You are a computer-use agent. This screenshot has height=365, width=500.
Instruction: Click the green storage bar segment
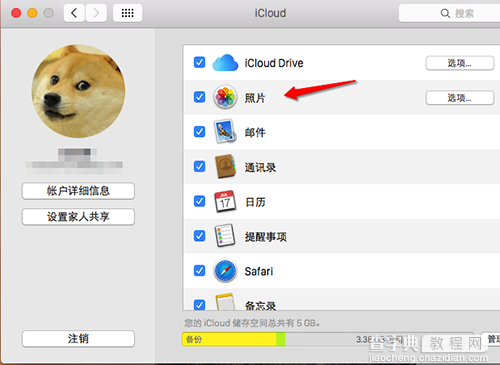(x=281, y=339)
